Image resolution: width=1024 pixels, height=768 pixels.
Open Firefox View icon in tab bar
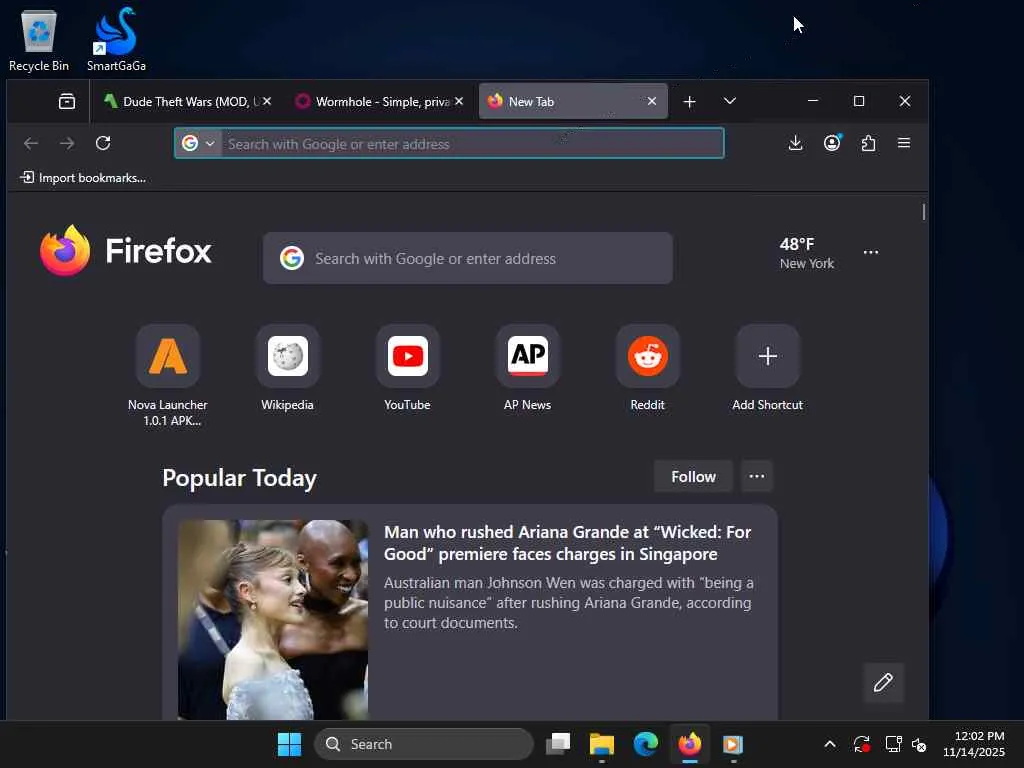[x=67, y=101]
